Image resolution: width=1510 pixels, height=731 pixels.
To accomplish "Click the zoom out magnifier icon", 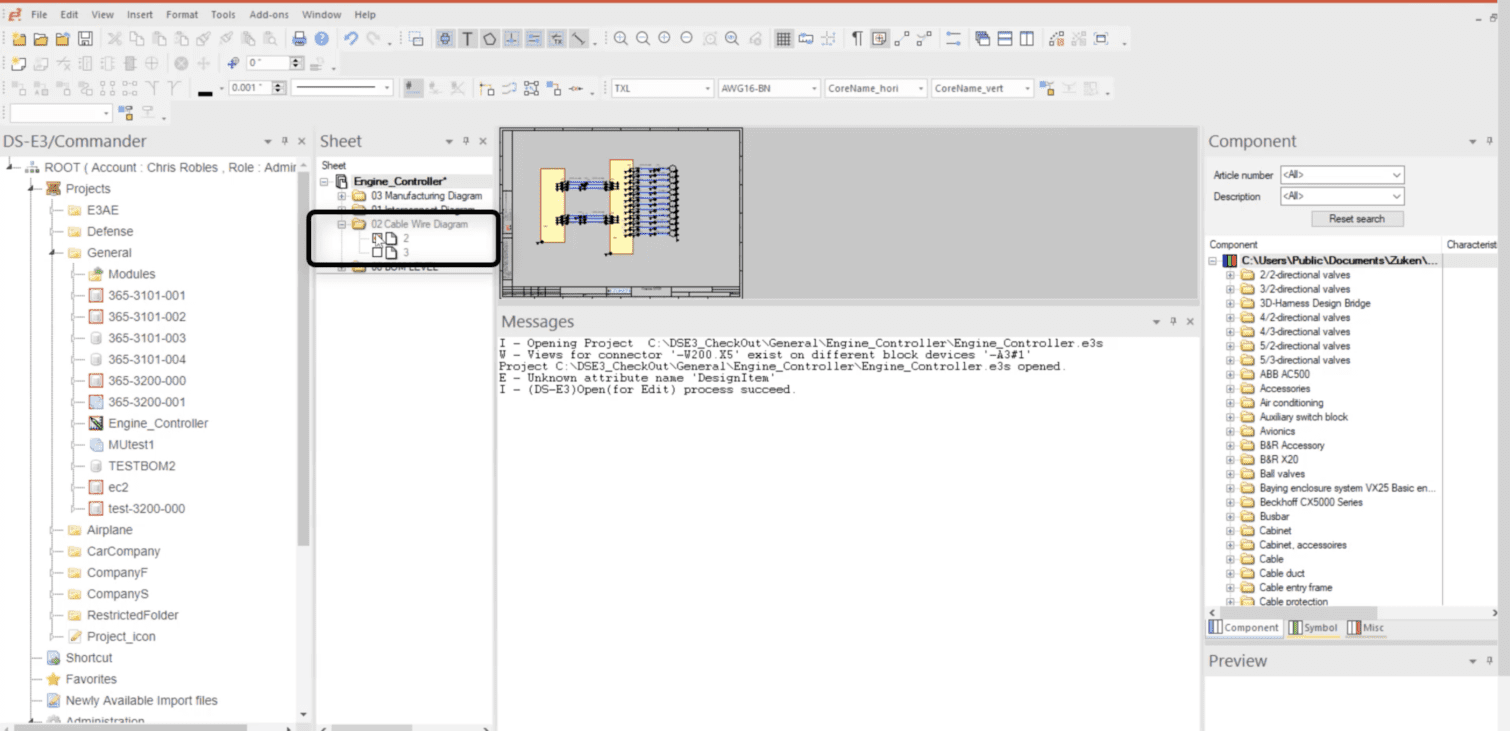I will (x=643, y=39).
